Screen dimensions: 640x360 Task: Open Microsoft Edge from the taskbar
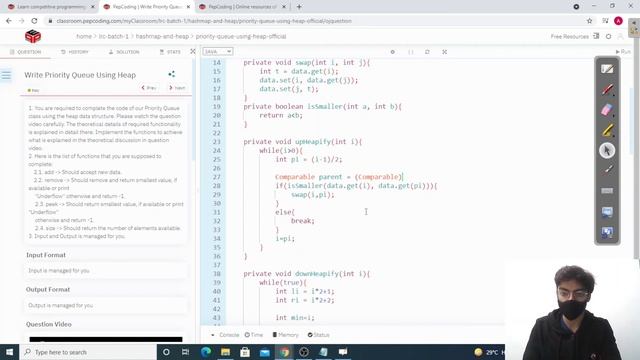coord(206,352)
